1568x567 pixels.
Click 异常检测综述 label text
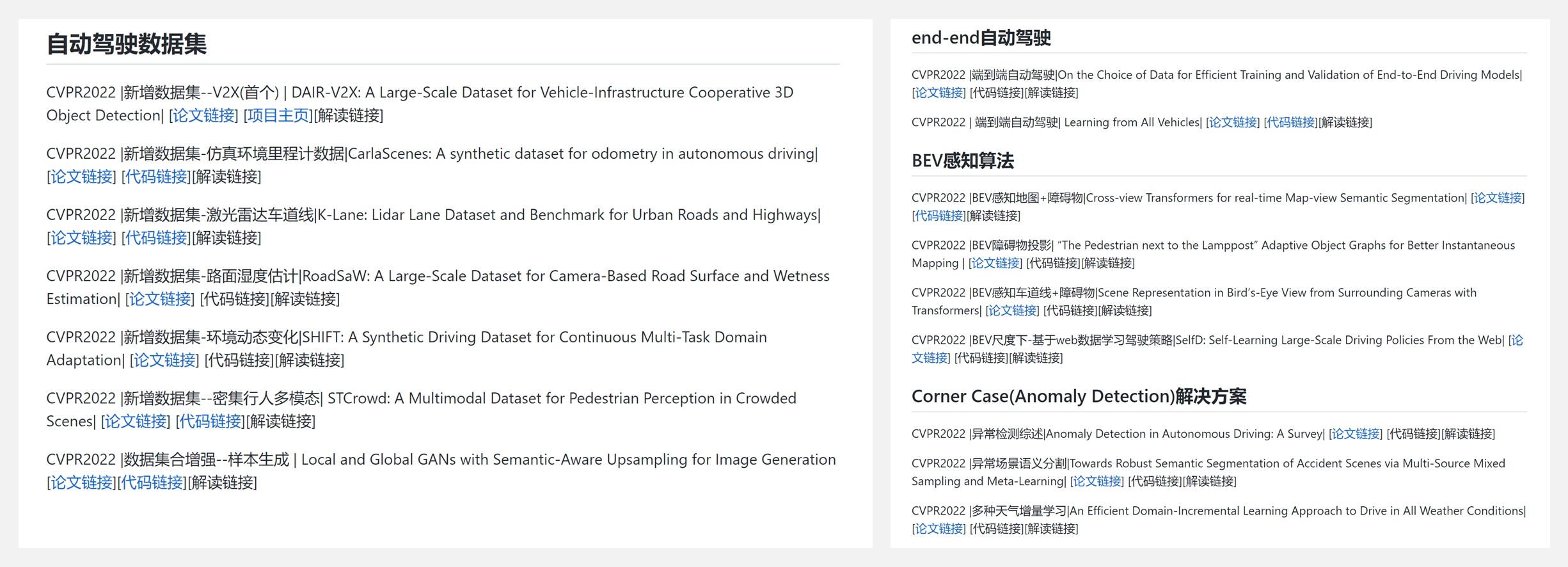coord(1008,434)
